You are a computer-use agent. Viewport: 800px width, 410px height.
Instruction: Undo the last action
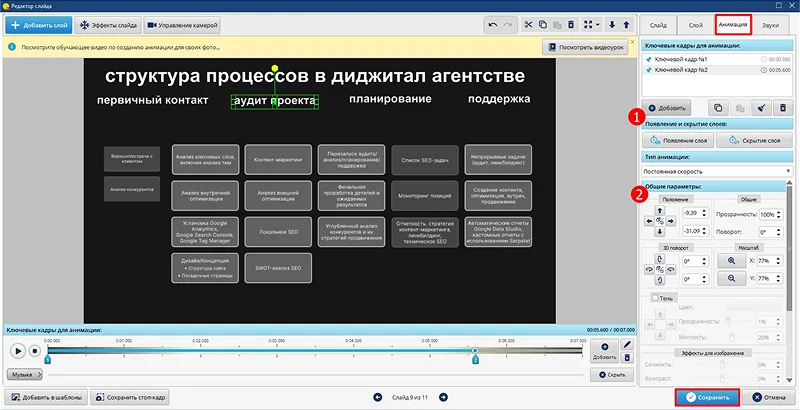492,25
